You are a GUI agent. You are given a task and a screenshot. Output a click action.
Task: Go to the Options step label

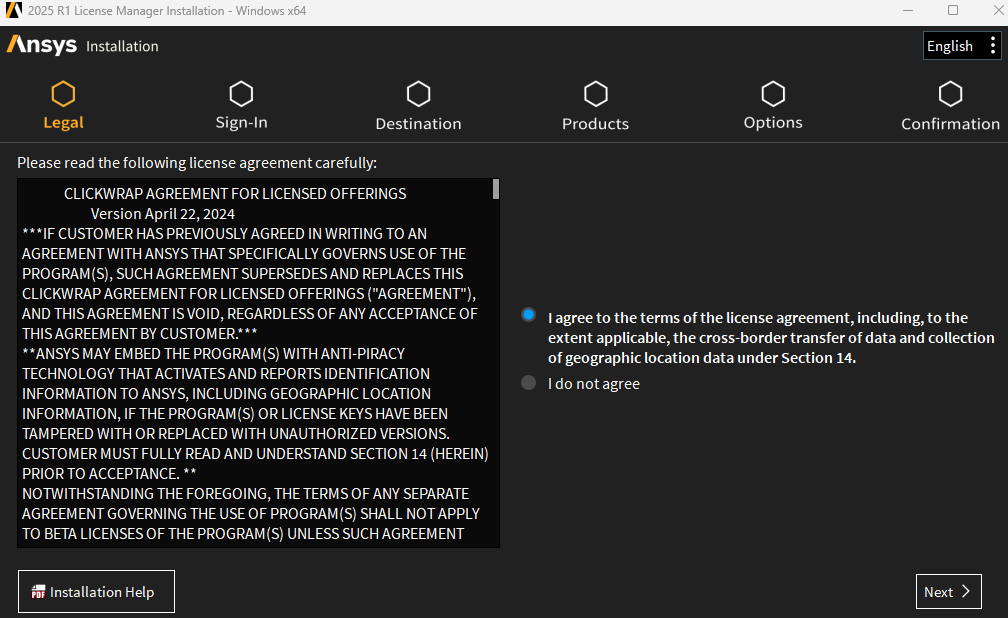click(773, 122)
